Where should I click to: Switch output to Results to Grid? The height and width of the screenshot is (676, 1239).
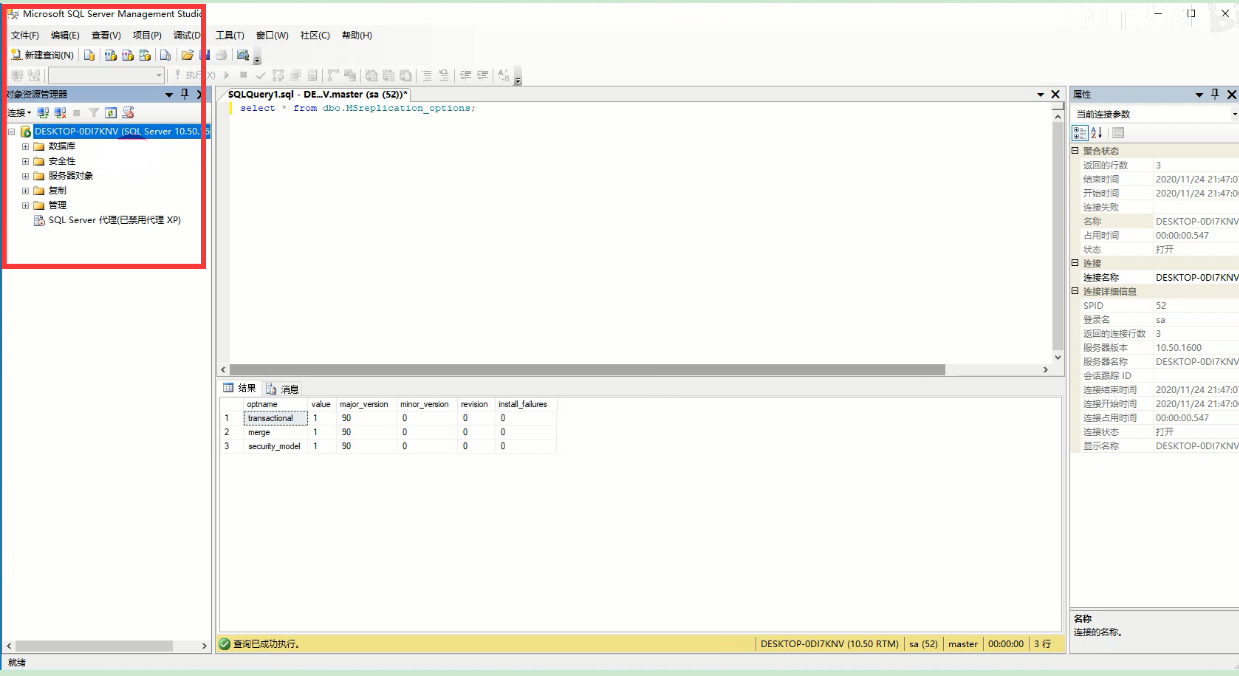coord(387,75)
